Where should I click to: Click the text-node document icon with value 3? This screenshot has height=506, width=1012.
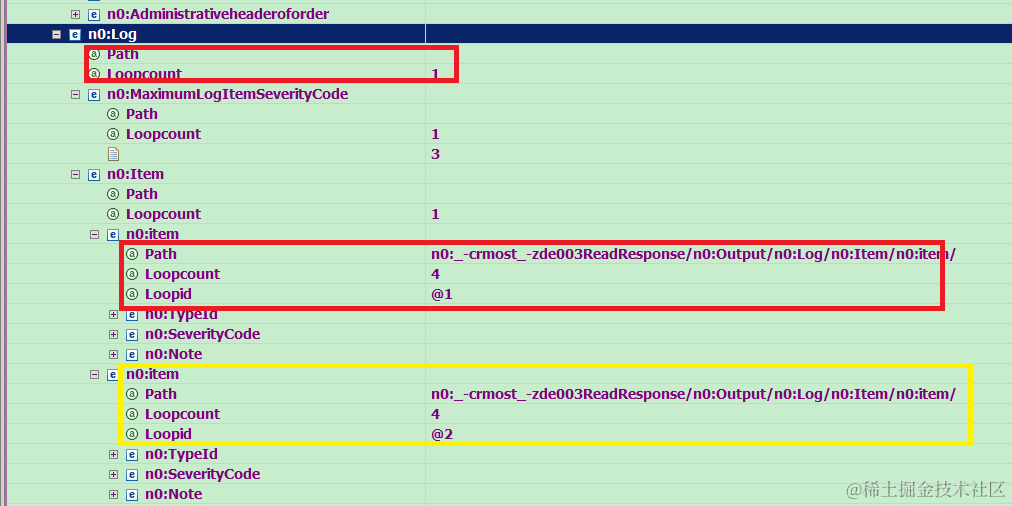[113, 154]
